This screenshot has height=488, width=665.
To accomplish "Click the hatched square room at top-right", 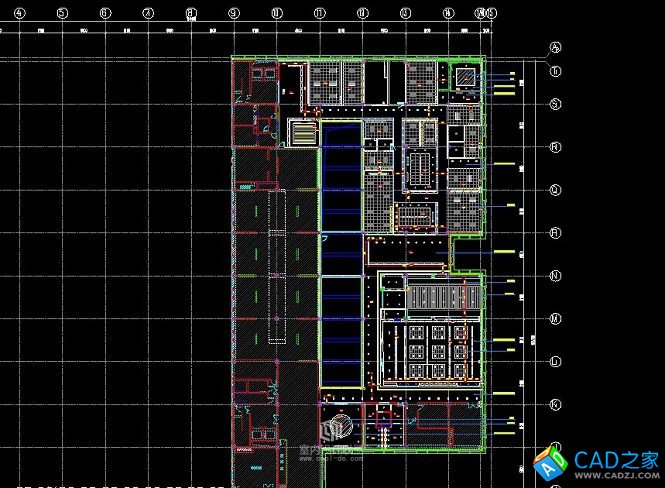I will pos(467,78).
